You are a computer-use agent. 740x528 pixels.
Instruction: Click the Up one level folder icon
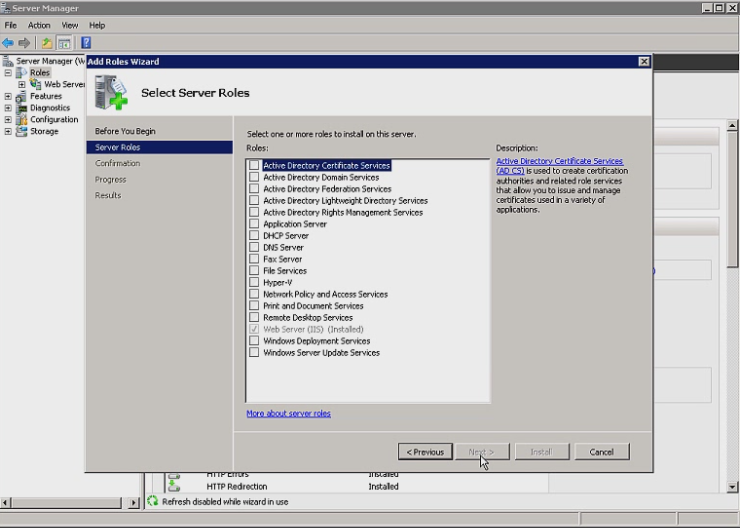pyautogui.click(x=46, y=43)
